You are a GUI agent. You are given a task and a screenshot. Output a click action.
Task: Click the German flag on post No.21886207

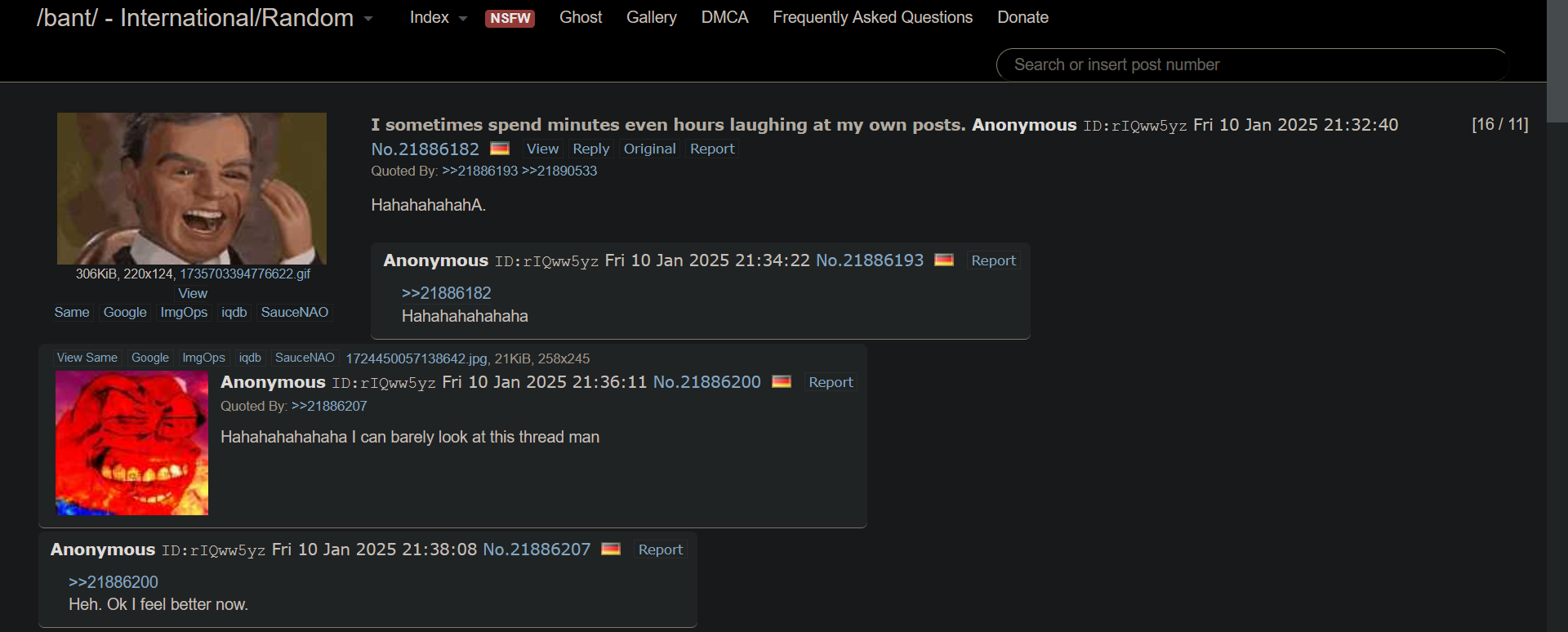pyautogui.click(x=611, y=549)
